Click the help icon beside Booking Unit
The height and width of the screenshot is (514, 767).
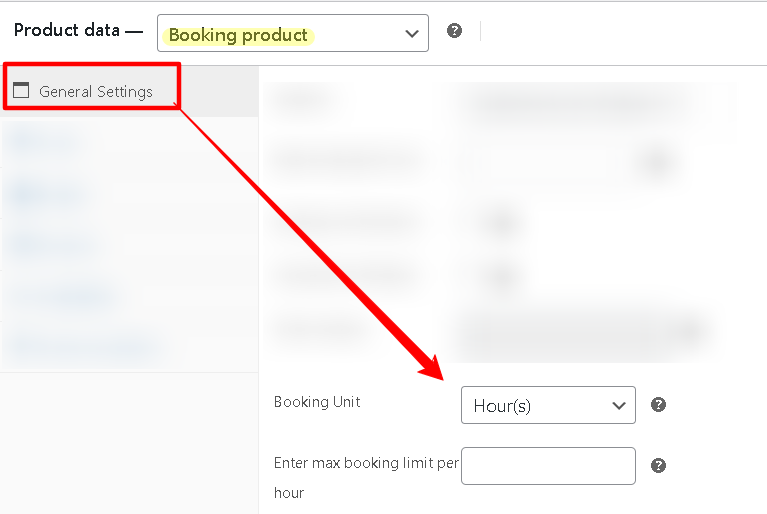658,404
